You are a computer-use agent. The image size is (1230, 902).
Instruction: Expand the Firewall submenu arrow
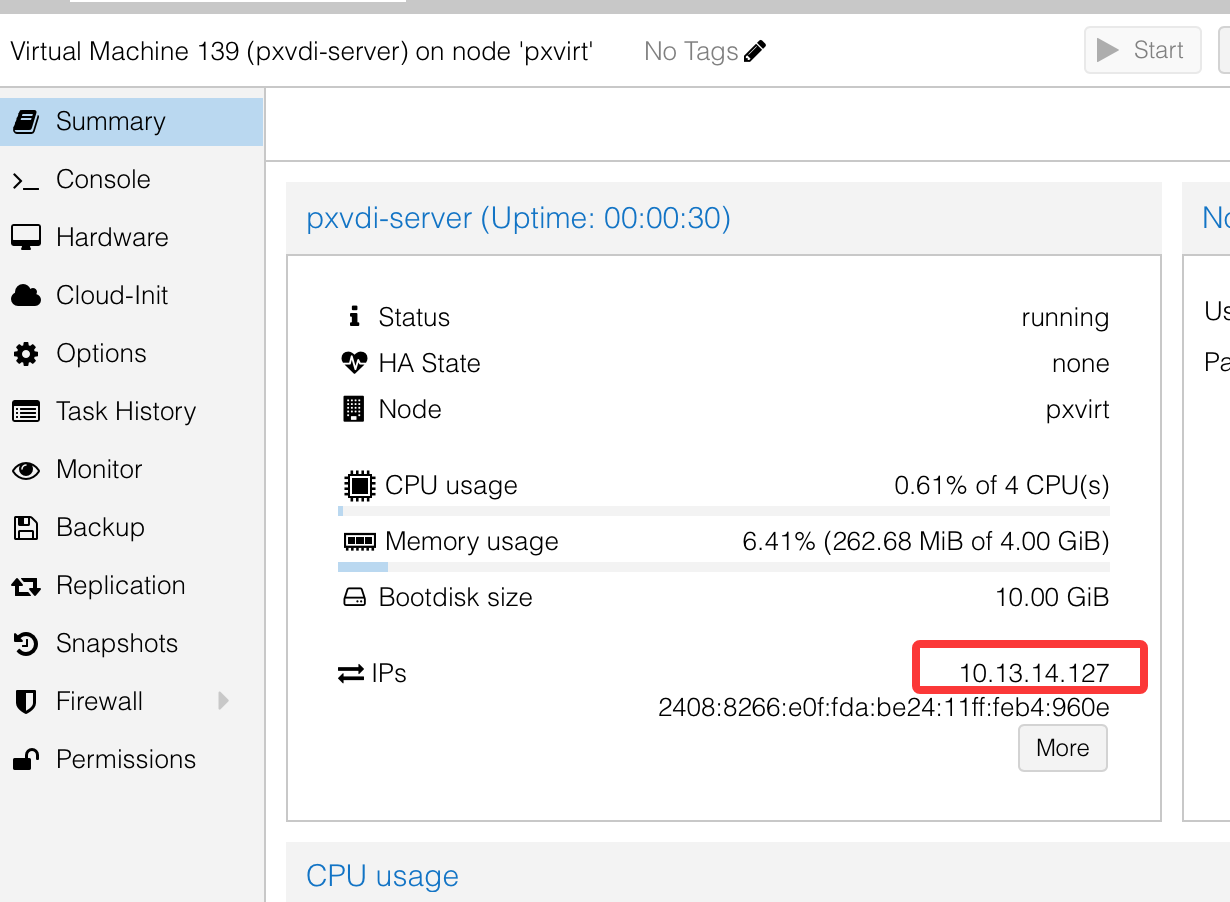point(223,701)
